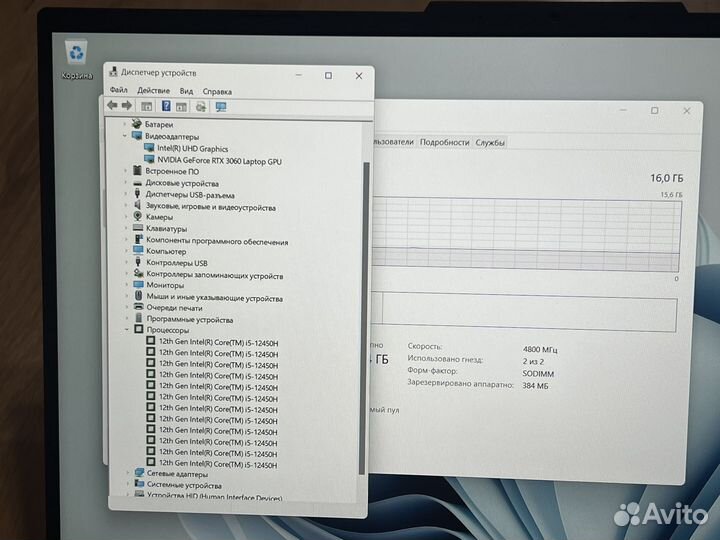Click the Контроллеры запоминающих устройств icon
The image size is (720, 540).
point(138,273)
